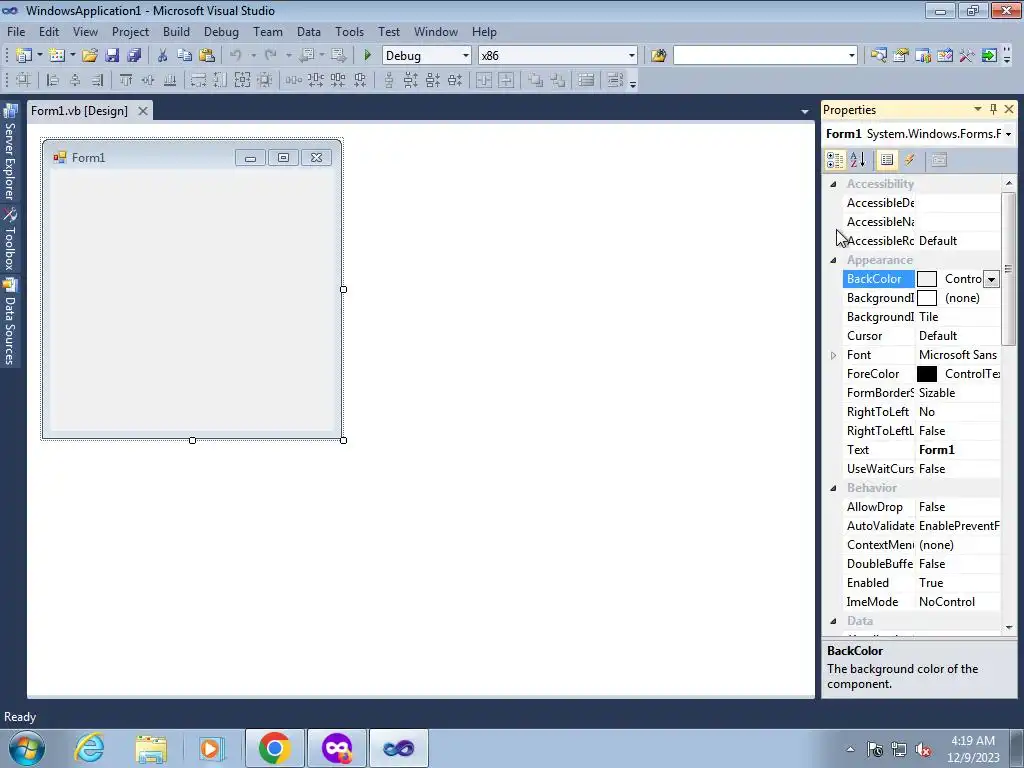Select the Cursor property row
The image size is (1024, 768).
tap(921, 336)
